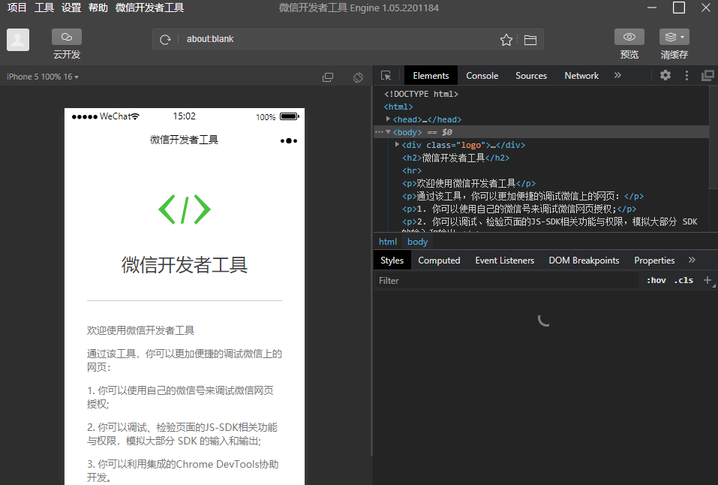Click the refresh icon beside the address bar

166,40
